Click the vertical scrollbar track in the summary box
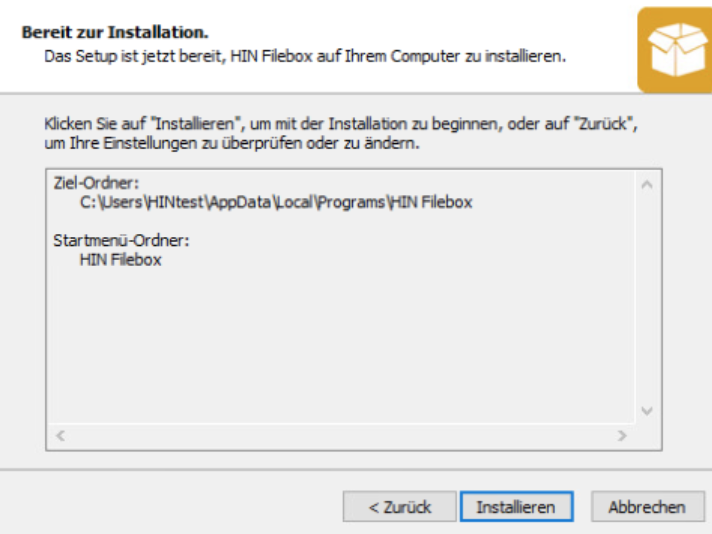Screen dimensions: 712x534 coord(647,297)
